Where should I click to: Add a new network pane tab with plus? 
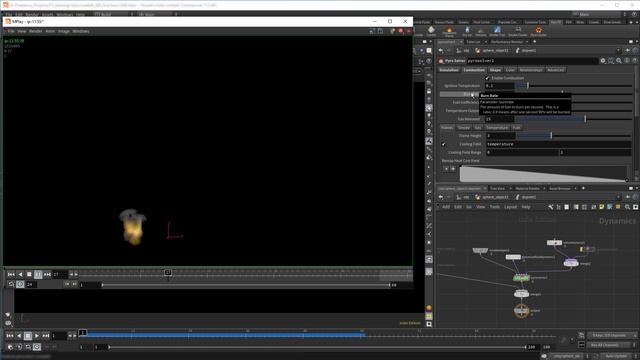coord(583,188)
